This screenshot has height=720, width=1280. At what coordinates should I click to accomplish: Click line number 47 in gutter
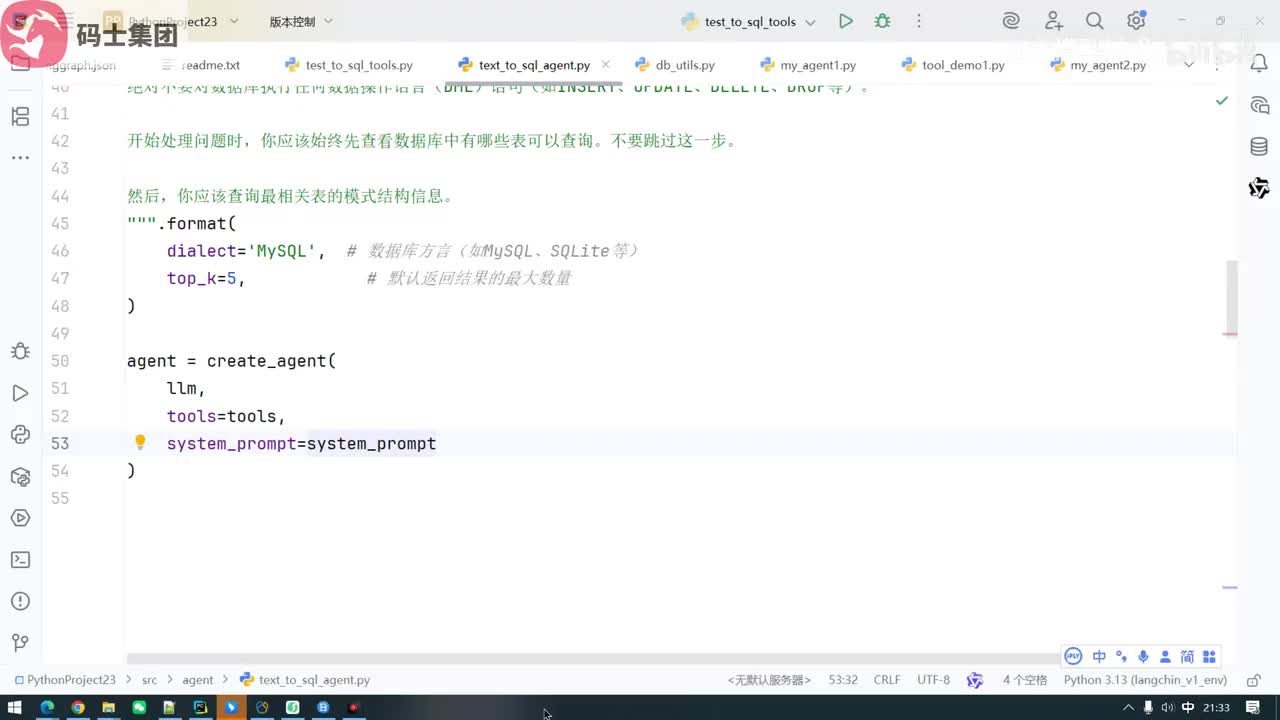tap(59, 278)
